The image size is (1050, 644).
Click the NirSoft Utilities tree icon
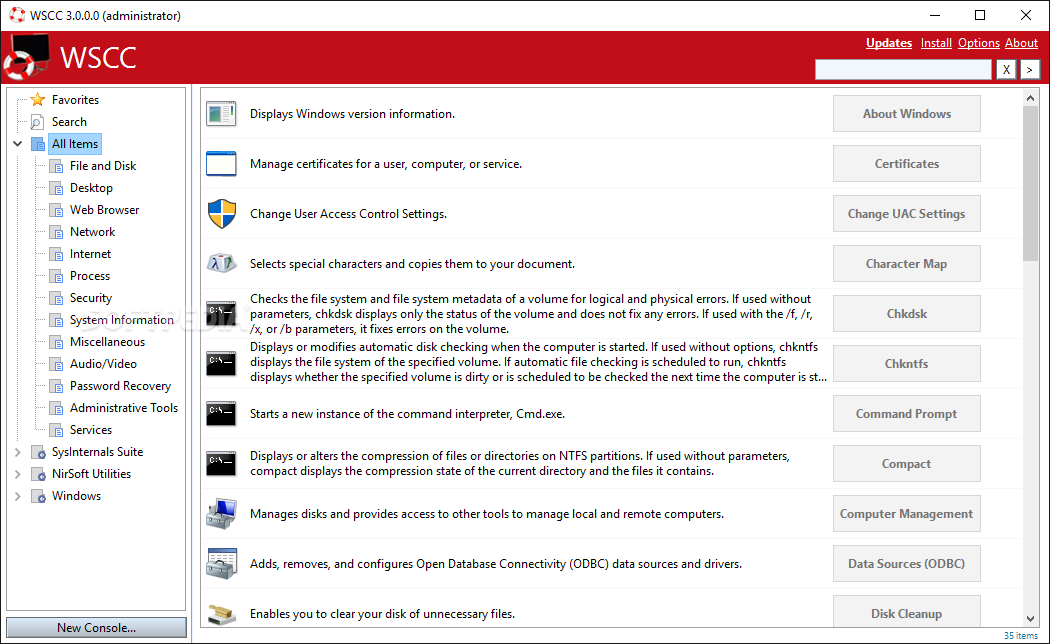pos(38,474)
